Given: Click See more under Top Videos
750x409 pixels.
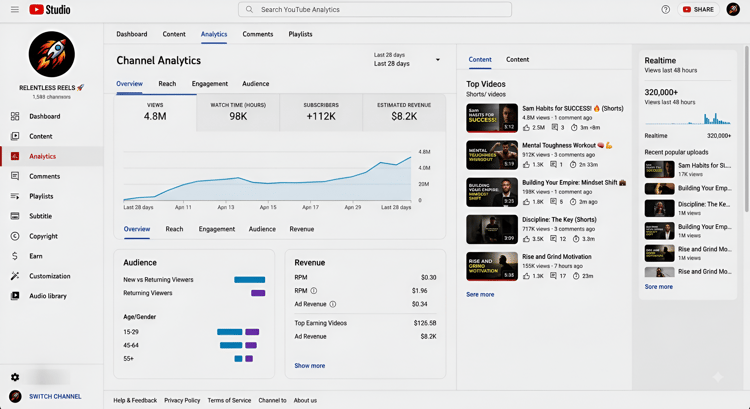Looking at the screenshot, I should point(480,295).
